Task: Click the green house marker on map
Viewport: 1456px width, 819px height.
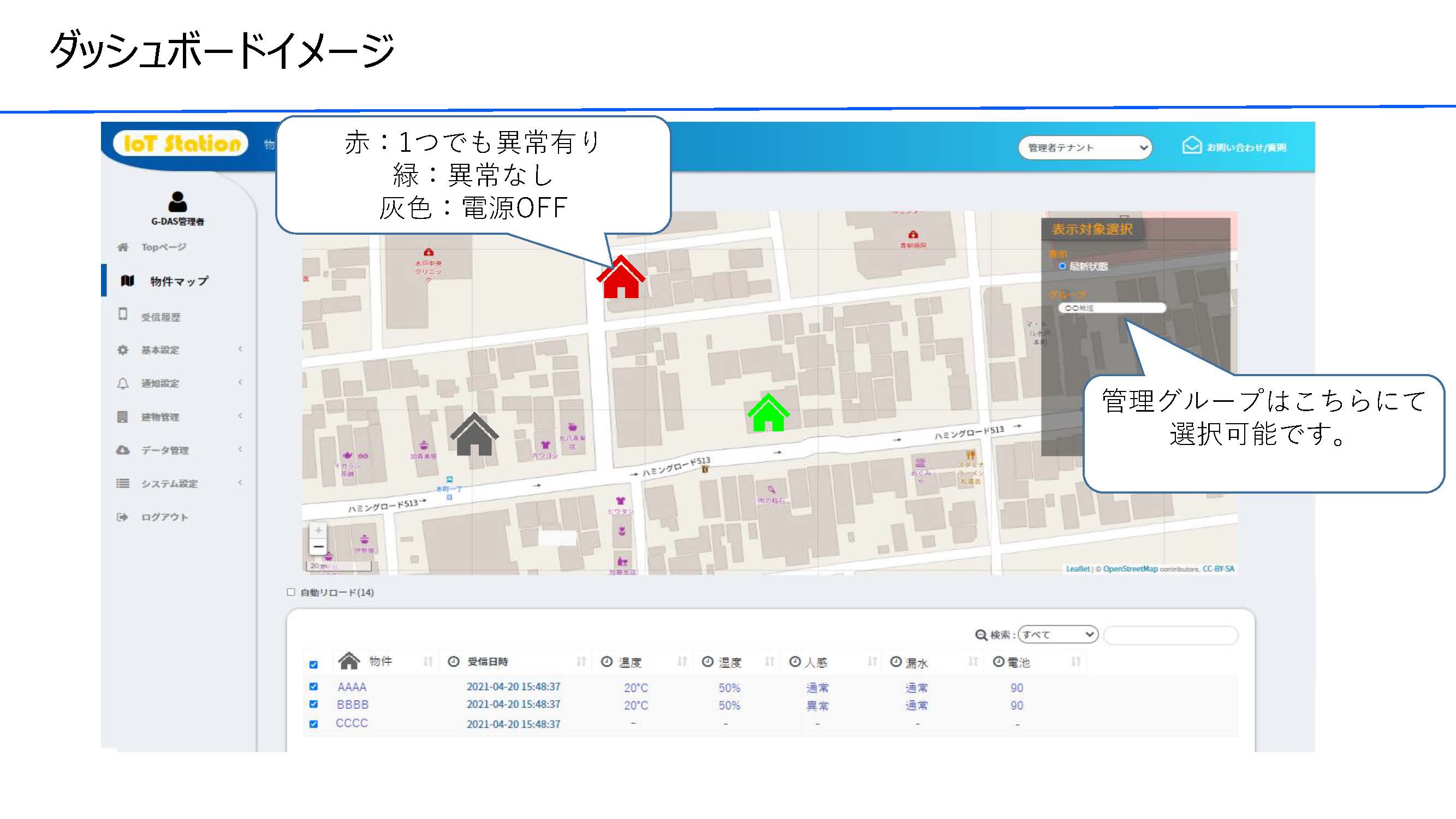Action: tap(768, 413)
